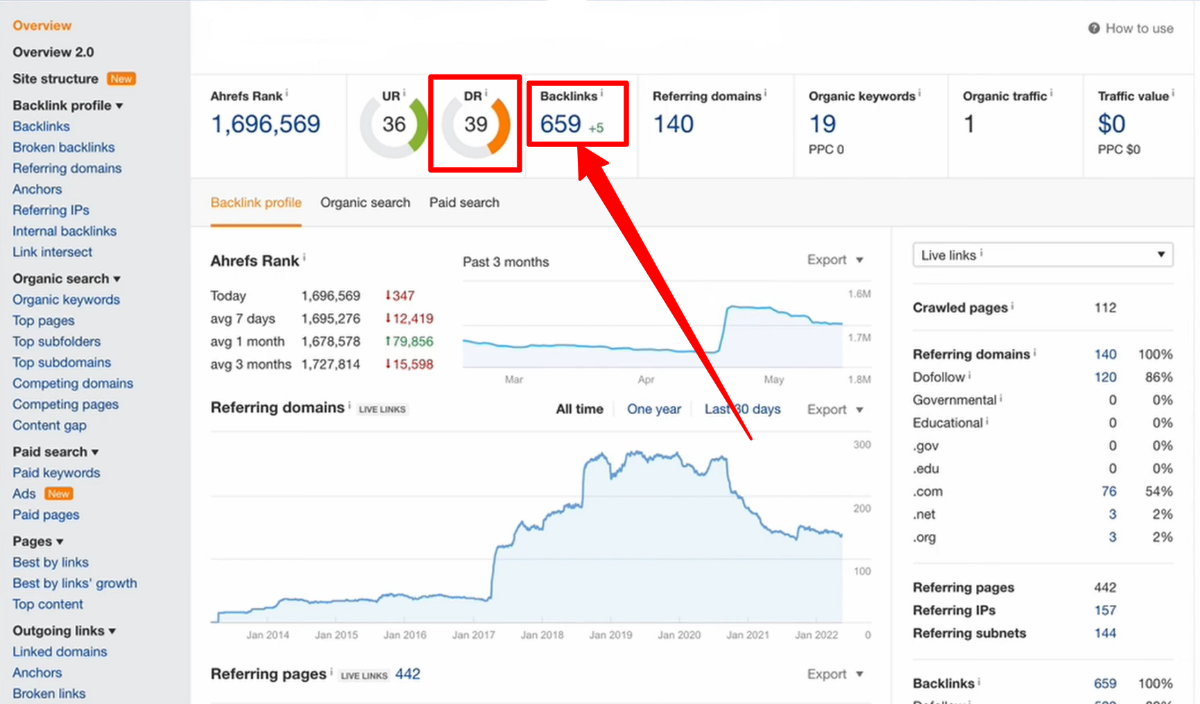Image resolution: width=1200 pixels, height=704 pixels.
Task: Click the LIVE LINKS badge beside Referring domains
Action: click(383, 410)
